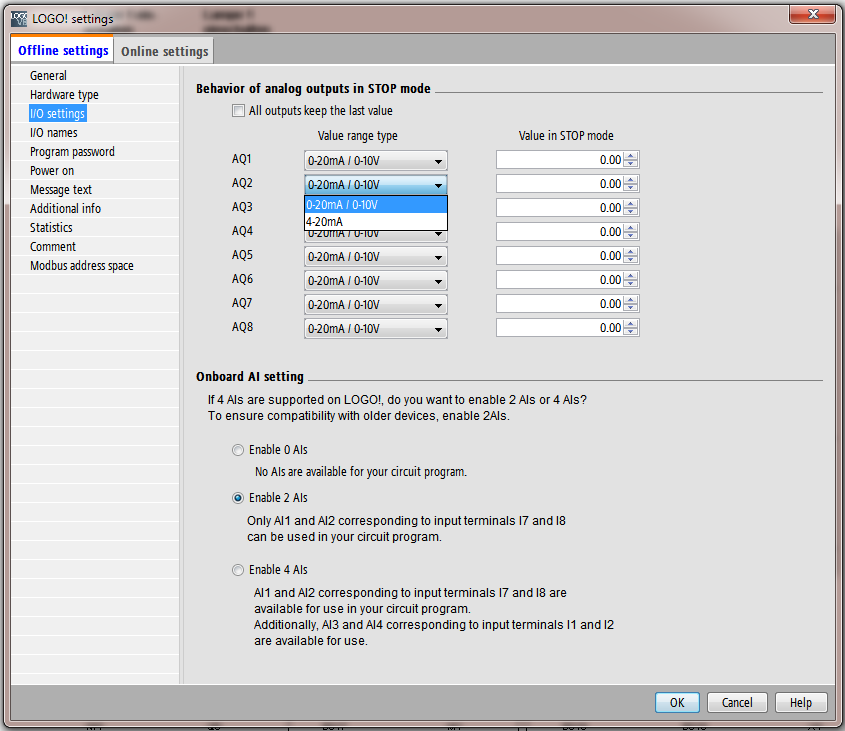845x731 pixels.
Task: Select the 'Enable 2 AIs' radio button
Action: [x=238, y=498]
